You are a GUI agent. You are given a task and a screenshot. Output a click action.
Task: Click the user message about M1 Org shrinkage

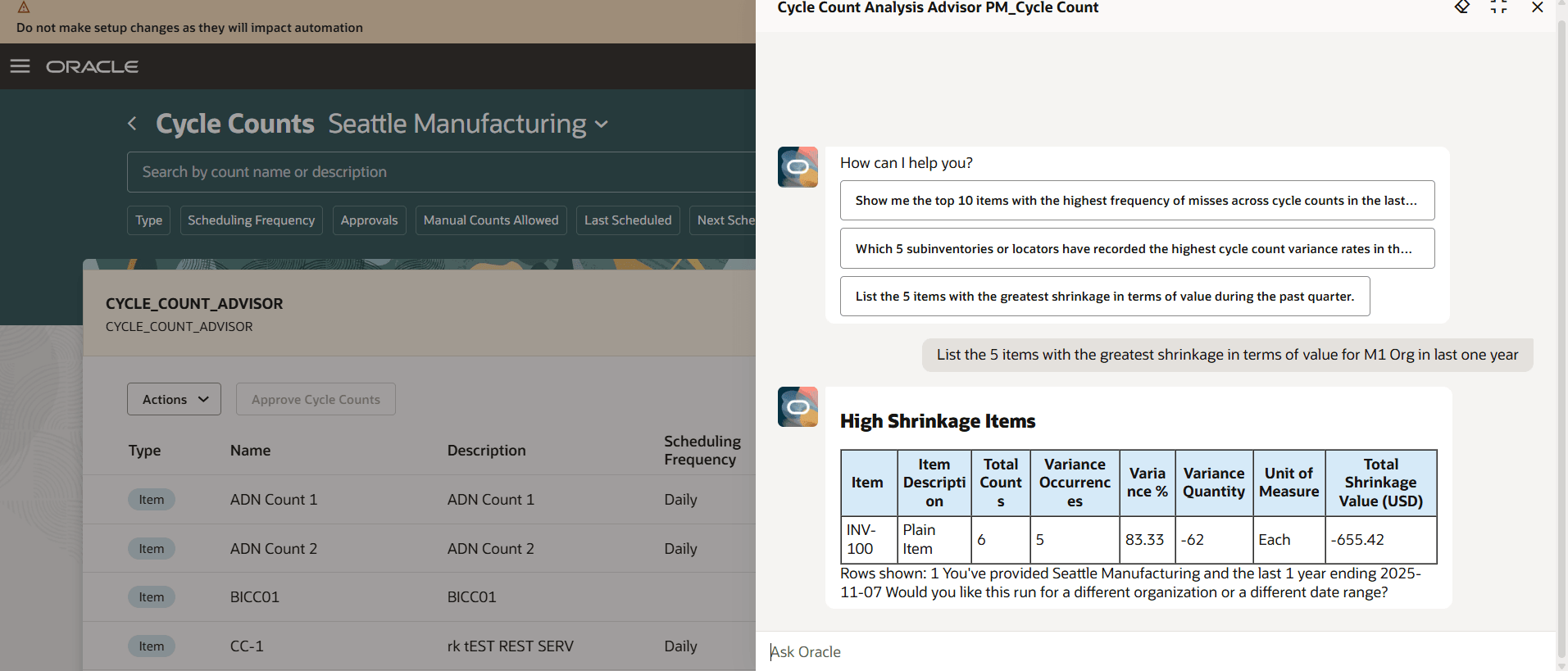(1227, 355)
